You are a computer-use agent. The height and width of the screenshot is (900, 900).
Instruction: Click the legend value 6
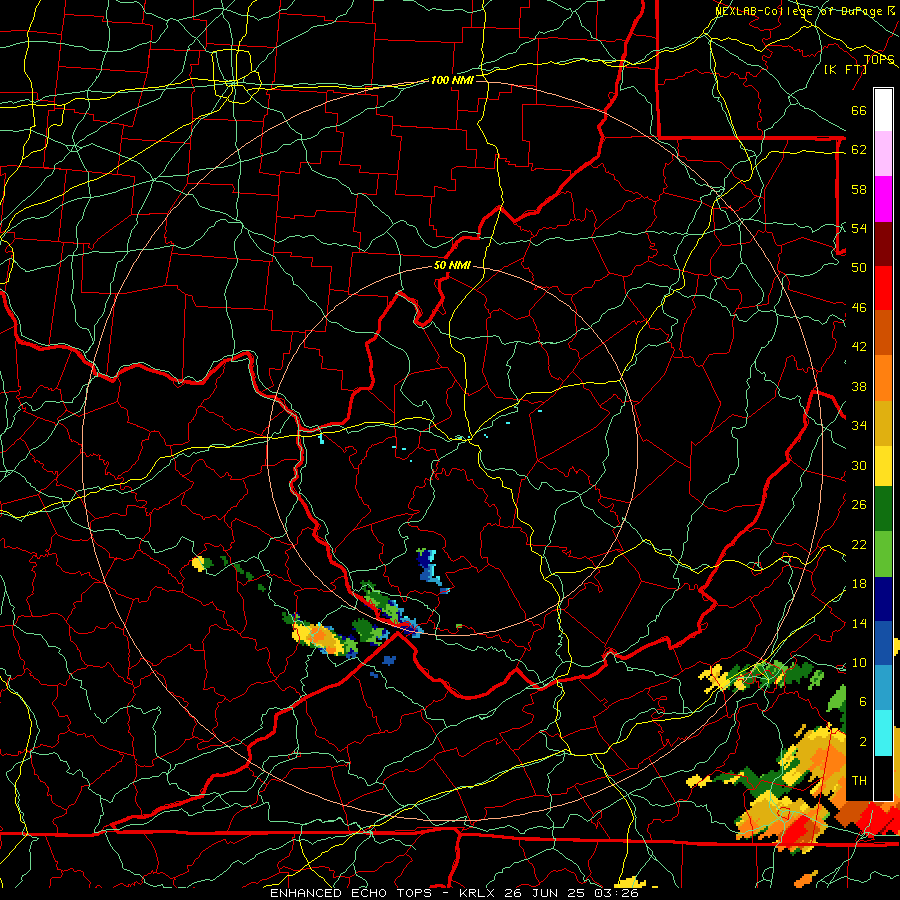pyautogui.click(x=862, y=702)
